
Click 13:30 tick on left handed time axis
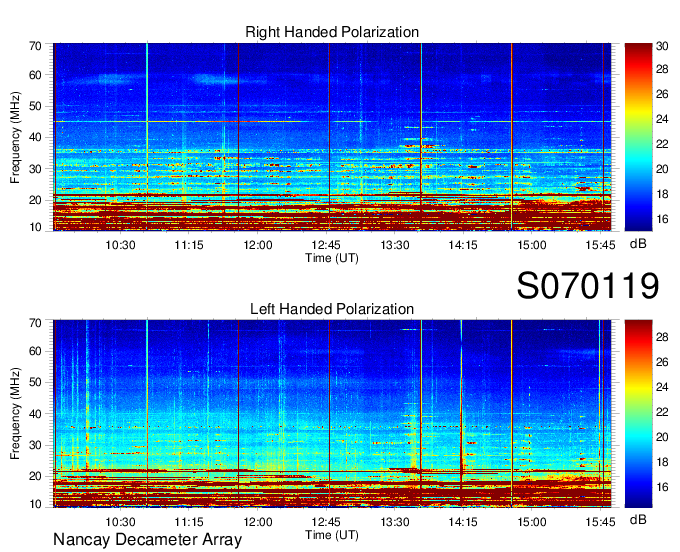pyautogui.click(x=395, y=522)
